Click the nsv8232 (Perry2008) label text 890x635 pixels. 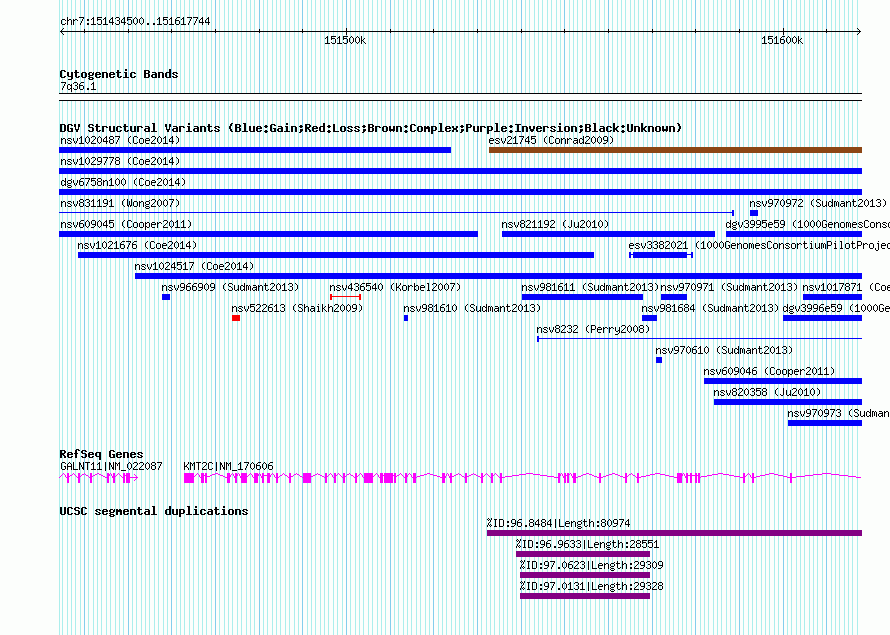point(593,329)
